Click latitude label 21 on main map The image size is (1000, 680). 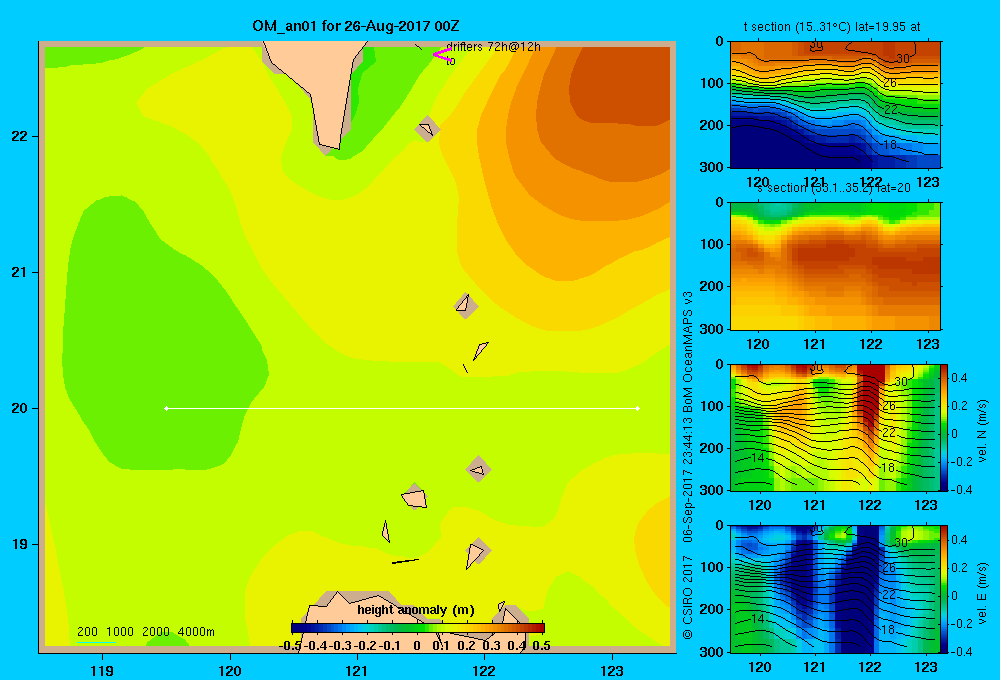[x=19, y=272]
